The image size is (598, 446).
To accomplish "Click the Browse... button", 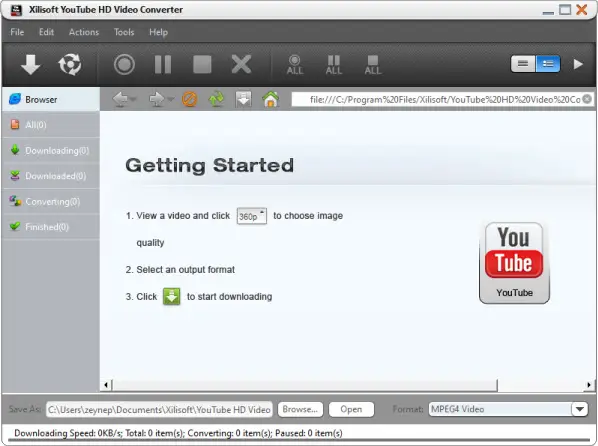I will point(300,409).
